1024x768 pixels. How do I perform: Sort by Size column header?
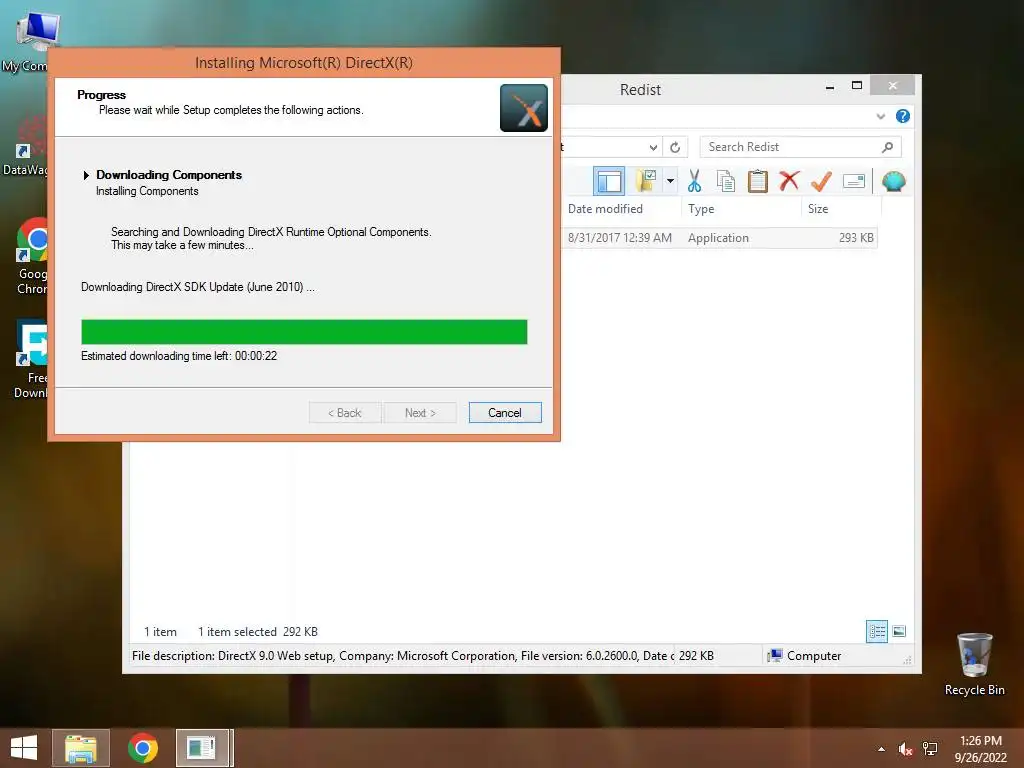[818, 209]
